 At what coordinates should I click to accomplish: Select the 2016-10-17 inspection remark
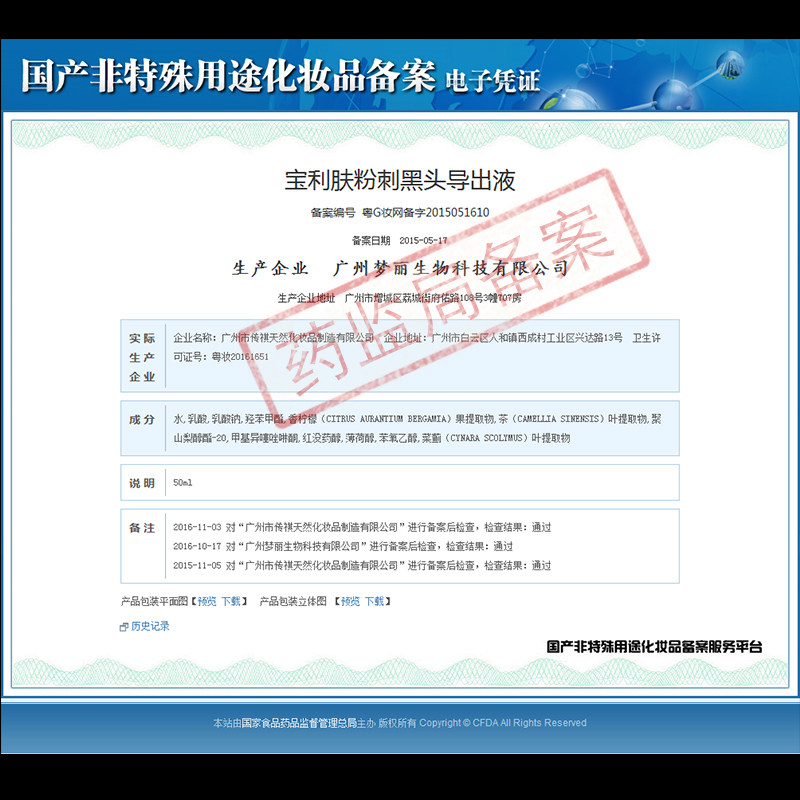pyautogui.click(x=343, y=546)
